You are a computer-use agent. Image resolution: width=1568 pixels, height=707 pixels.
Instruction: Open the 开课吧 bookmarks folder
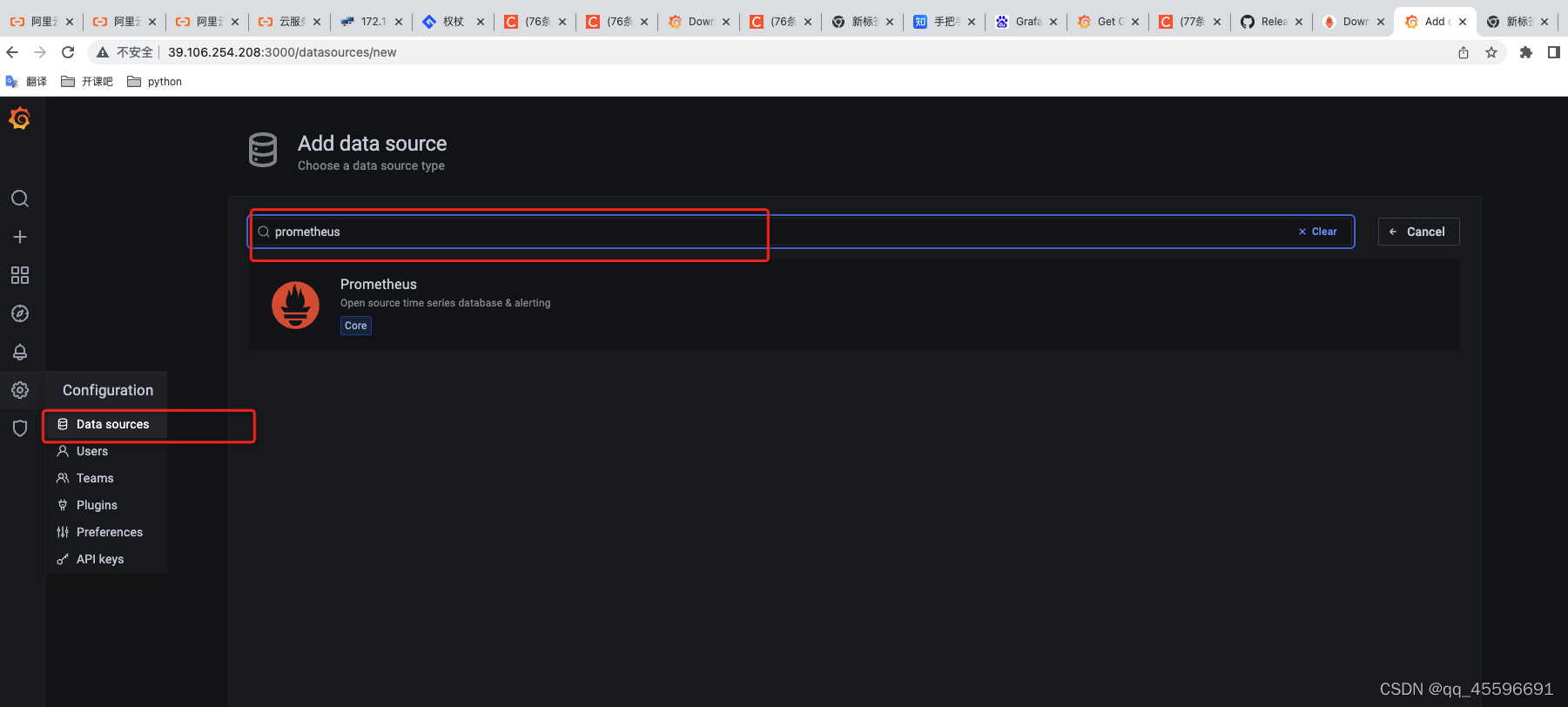[87, 82]
